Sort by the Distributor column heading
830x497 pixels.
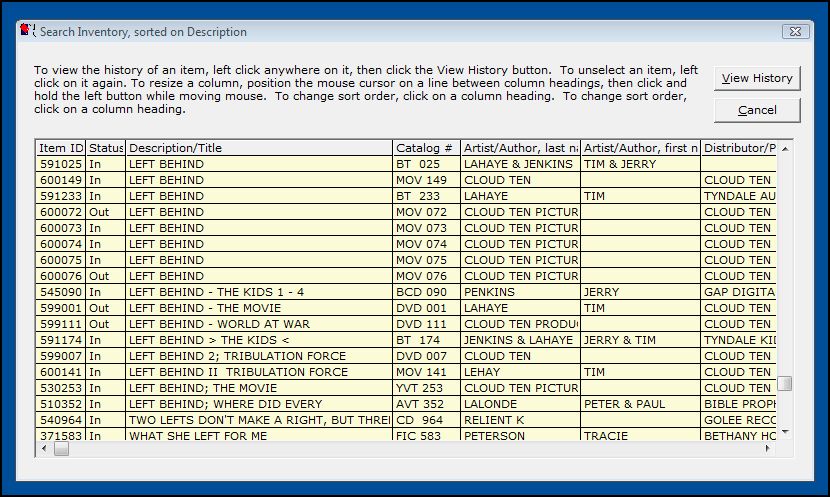click(x=738, y=148)
